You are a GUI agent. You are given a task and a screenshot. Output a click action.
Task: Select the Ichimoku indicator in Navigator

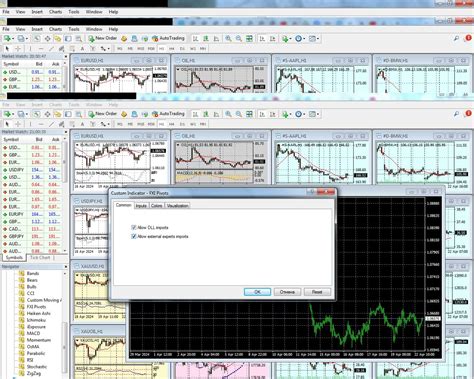click(36, 320)
